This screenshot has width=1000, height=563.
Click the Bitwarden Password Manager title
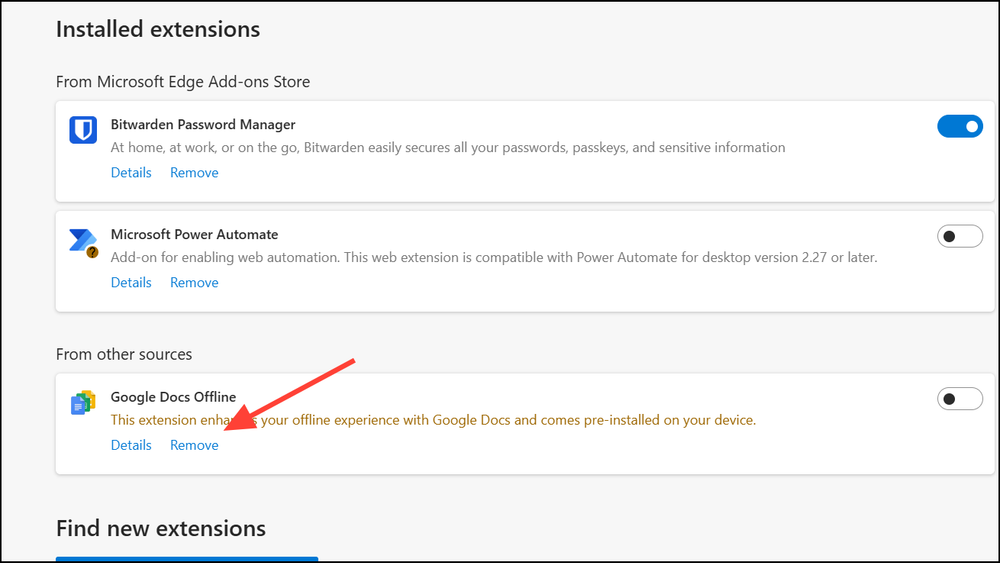coord(203,124)
